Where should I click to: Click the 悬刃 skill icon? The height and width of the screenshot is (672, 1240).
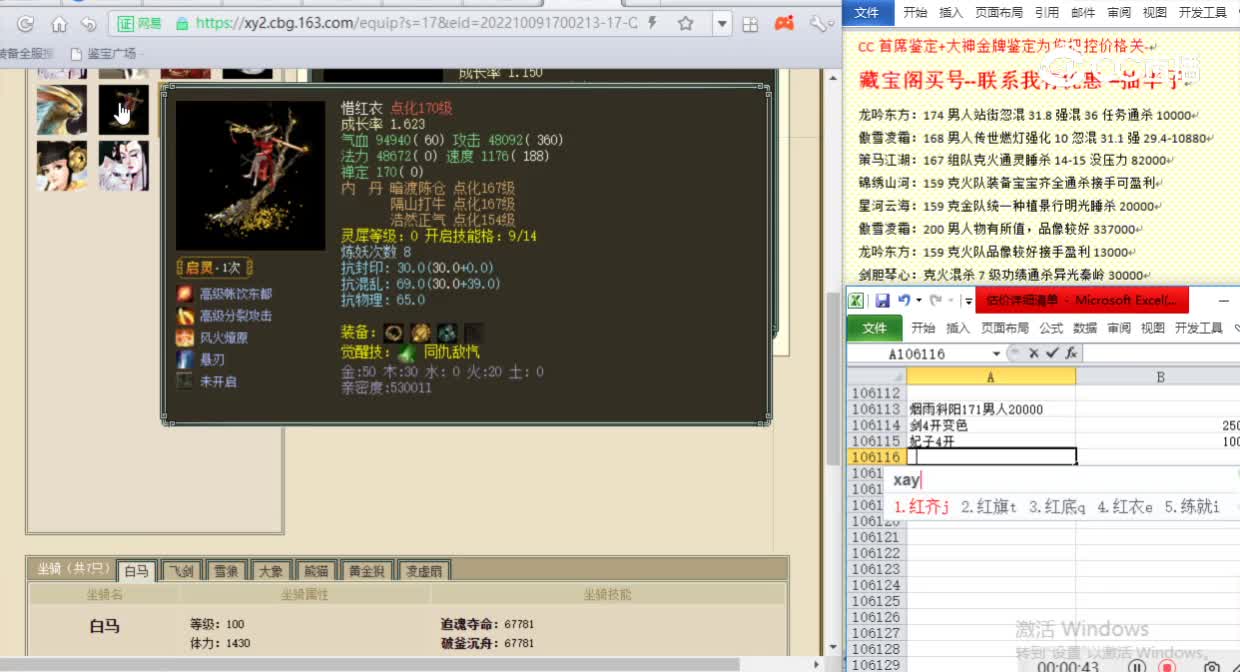pyautogui.click(x=184, y=360)
